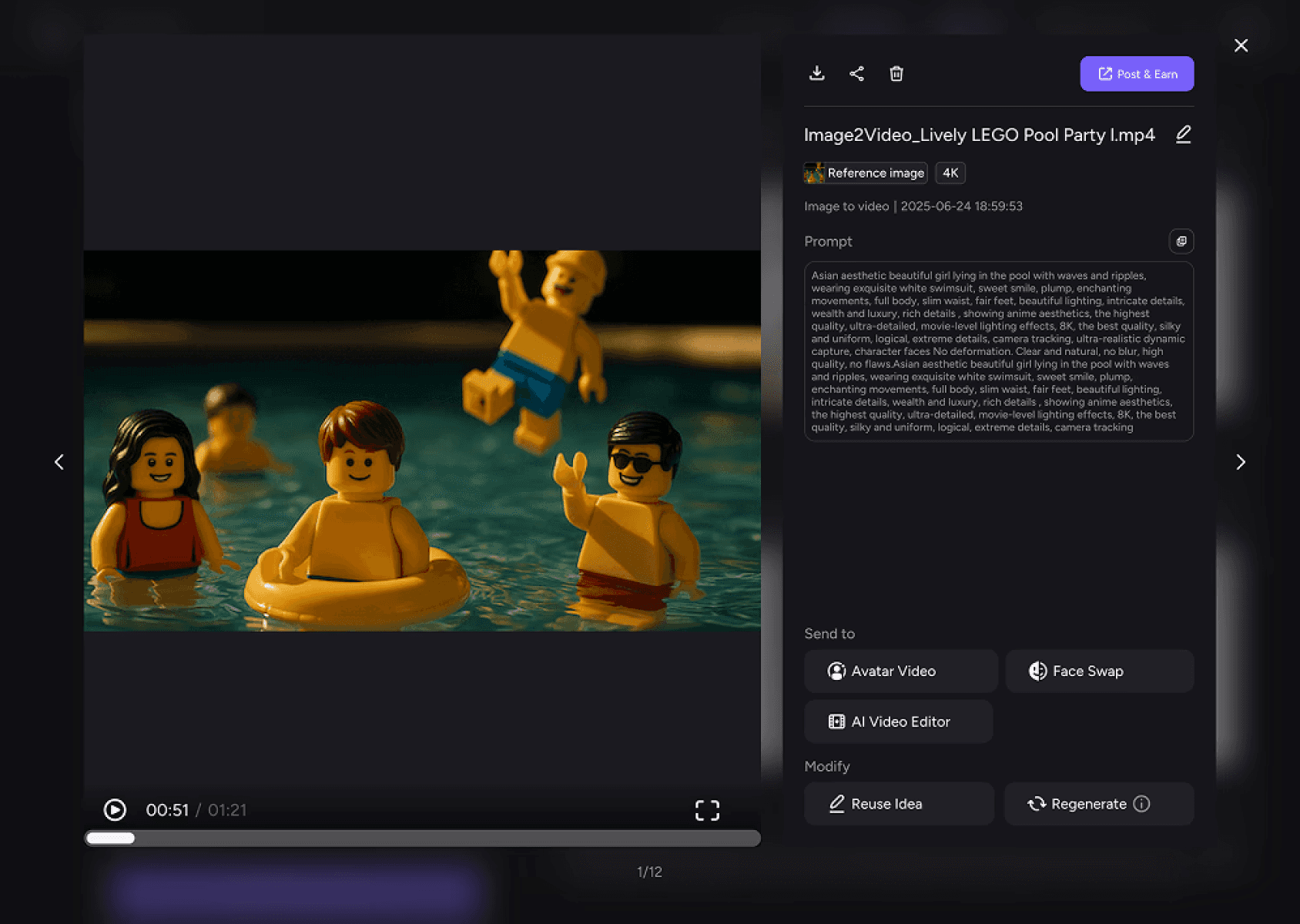Open the Reference image chip

[866, 173]
